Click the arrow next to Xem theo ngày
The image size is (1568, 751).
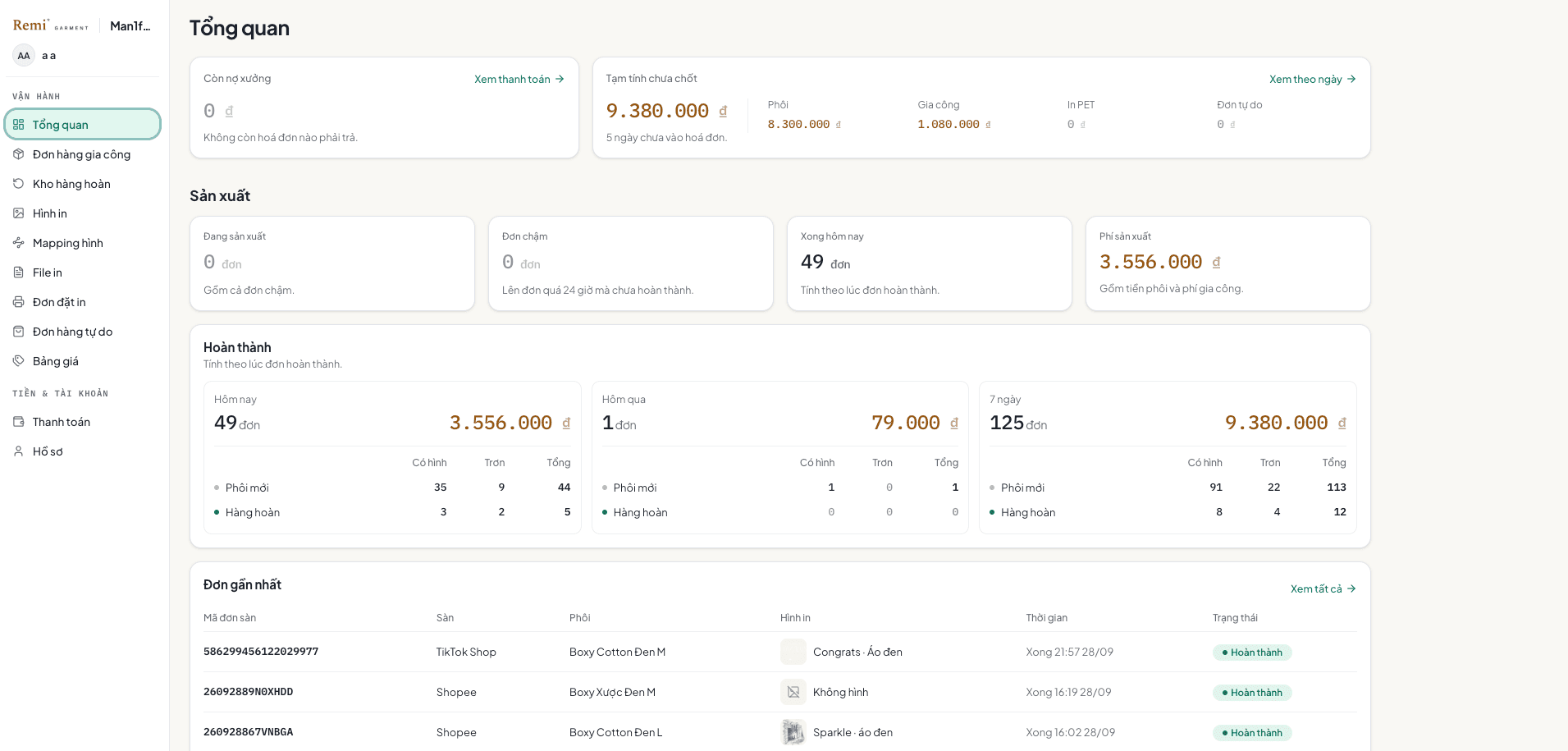pos(1351,80)
